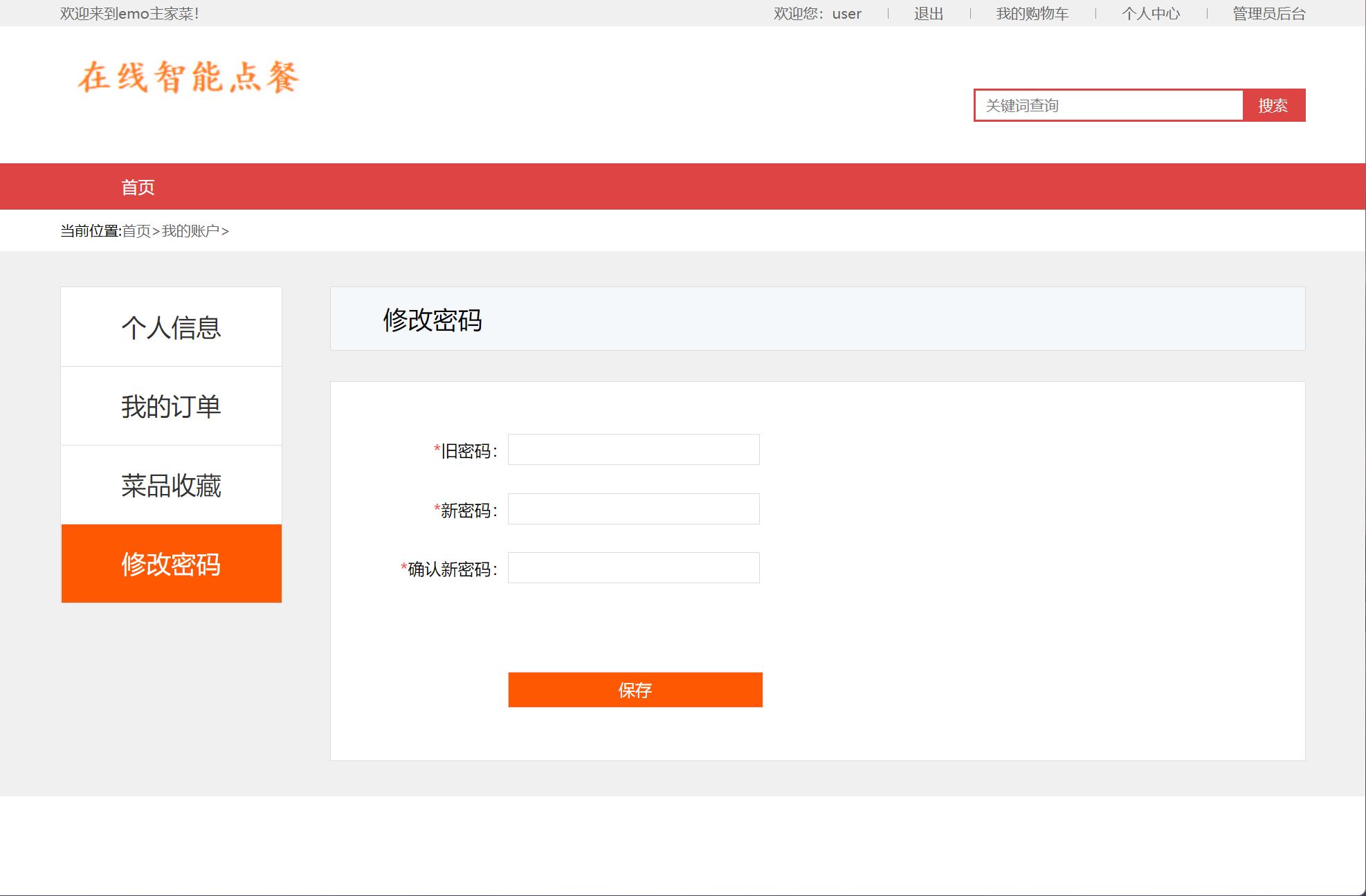Click the username user in the welcome bar
Viewport: 1366px width, 896px height.
coord(846,13)
